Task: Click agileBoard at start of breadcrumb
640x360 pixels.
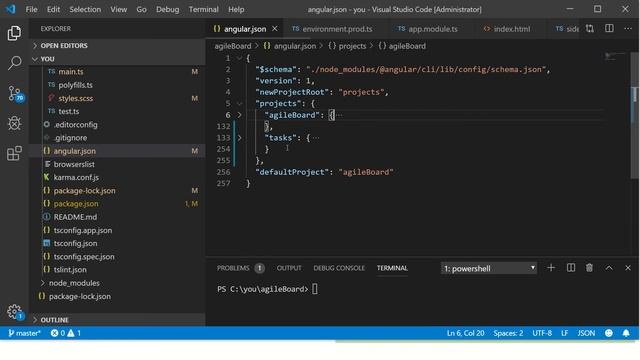Action: pyautogui.click(x=233, y=46)
